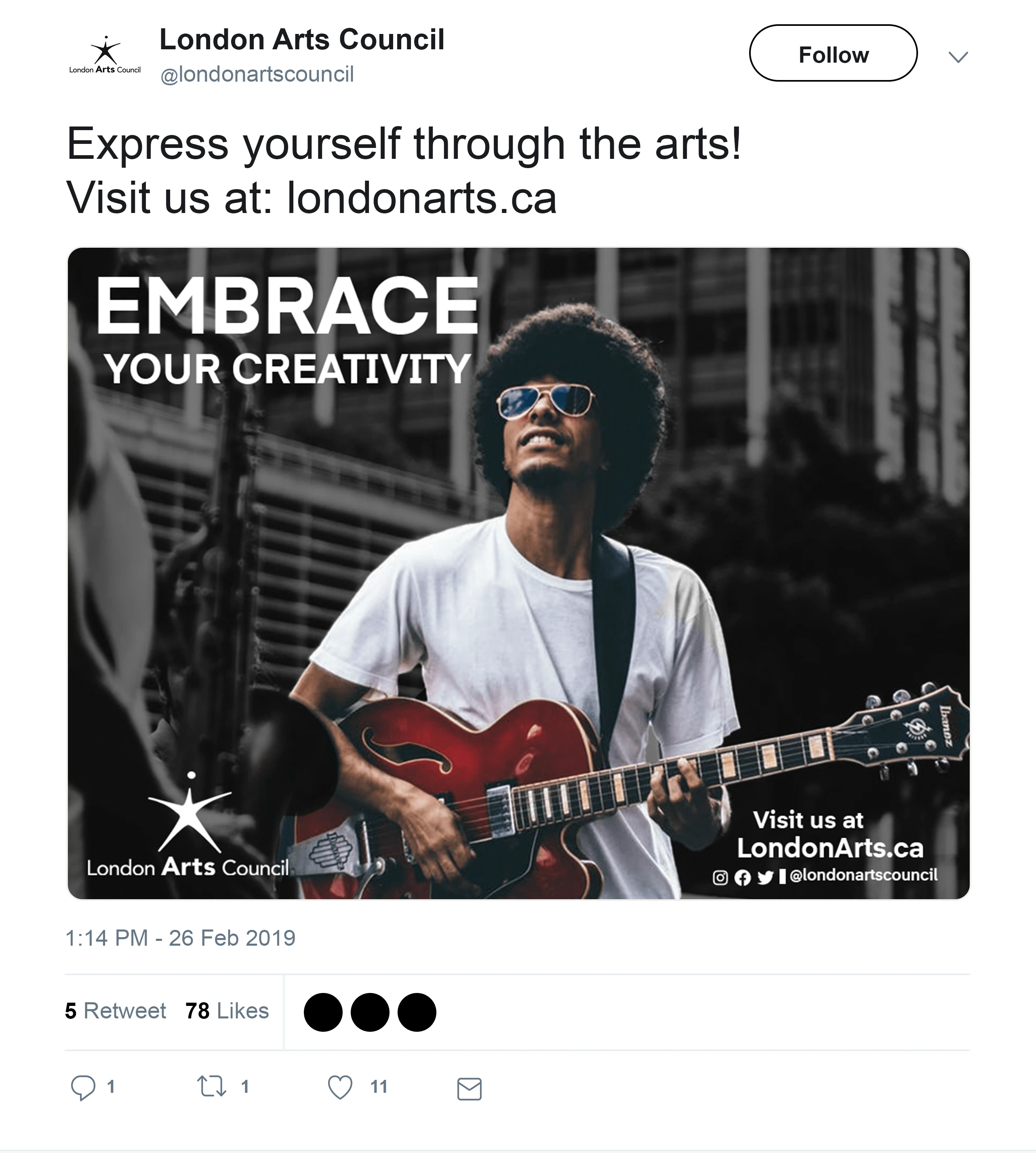Follow the London Arts Council account
1036x1153 pixels.
pyautogui.click(x=833, y=53)
